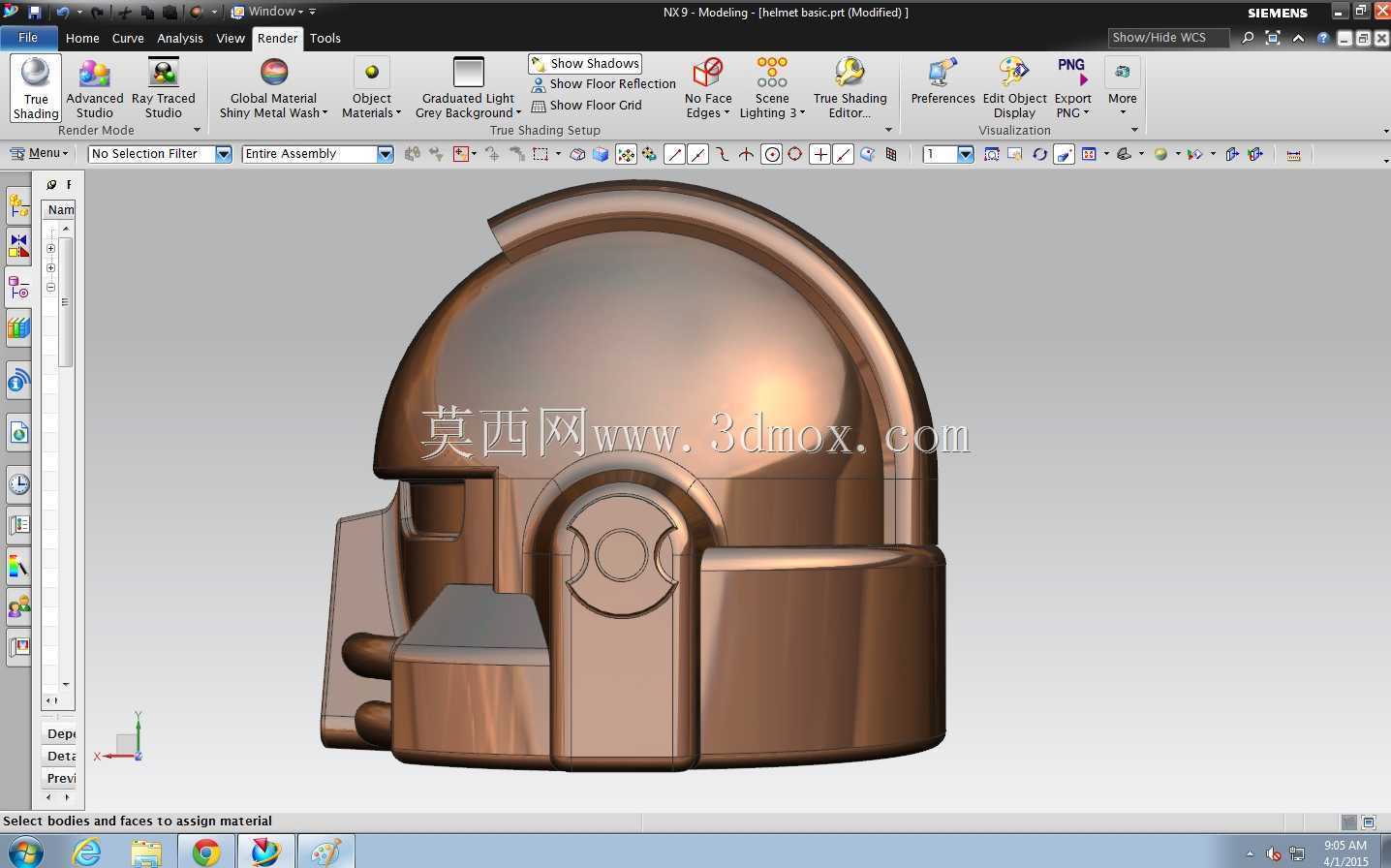
Task: Click the green sphere rendering style icon
Action: click(1160, 154)
